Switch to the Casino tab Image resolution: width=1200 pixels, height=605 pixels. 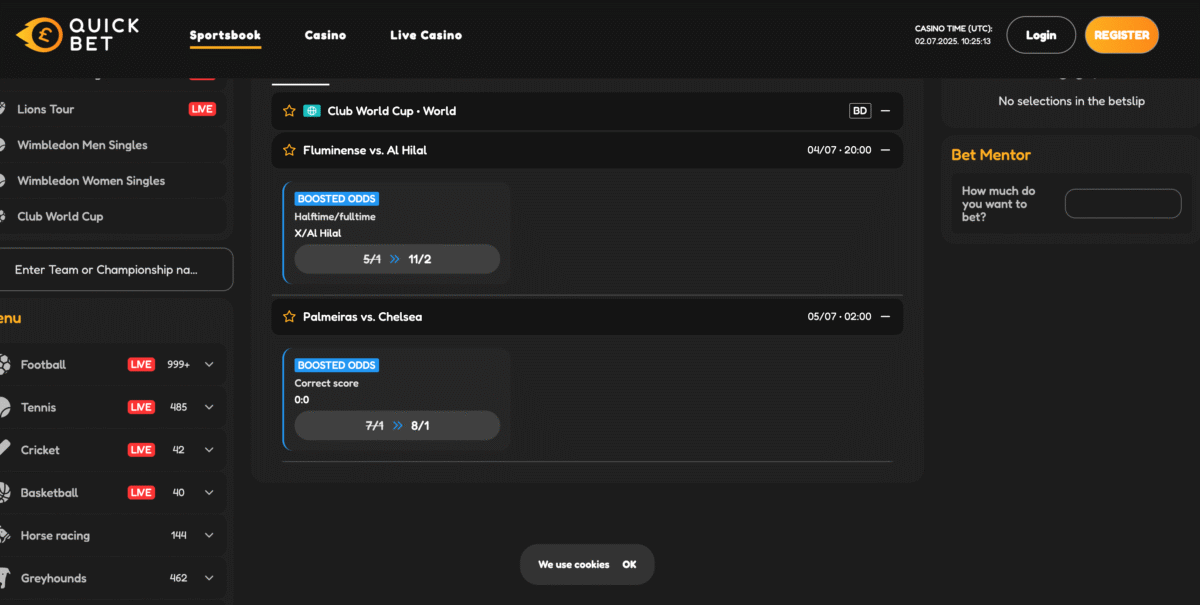(x=325, y=35)
